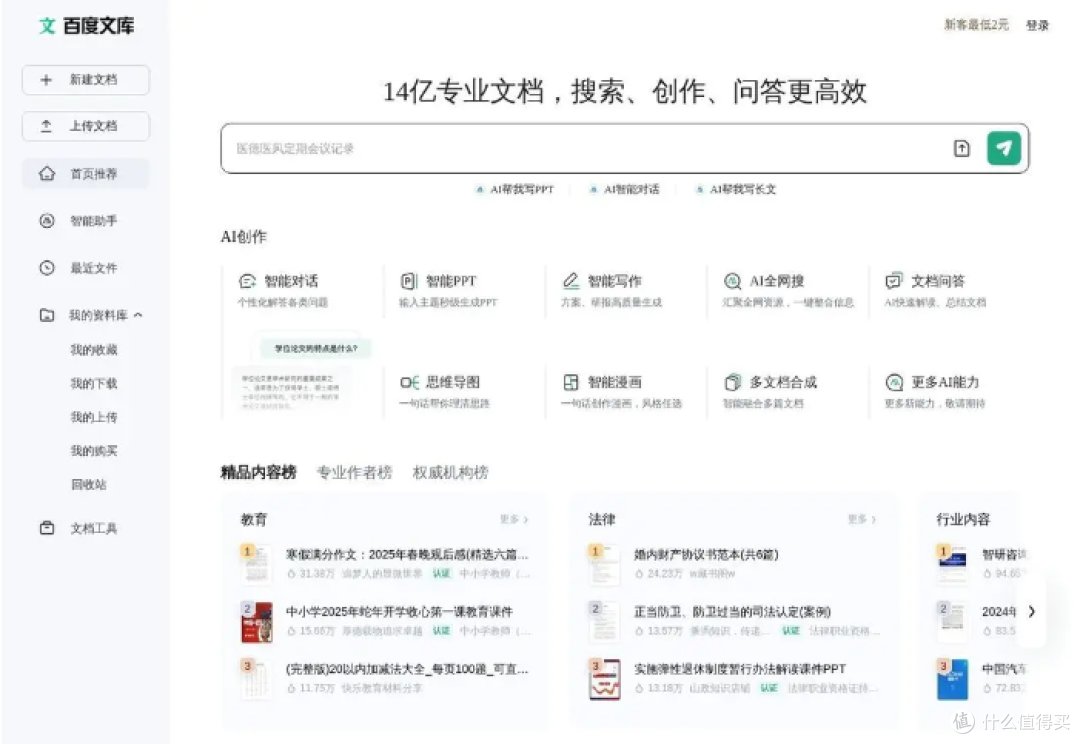Click the 上传文档 button
Image resolution: width=1080 pixels, height=744 pixels.
(85, 126)
